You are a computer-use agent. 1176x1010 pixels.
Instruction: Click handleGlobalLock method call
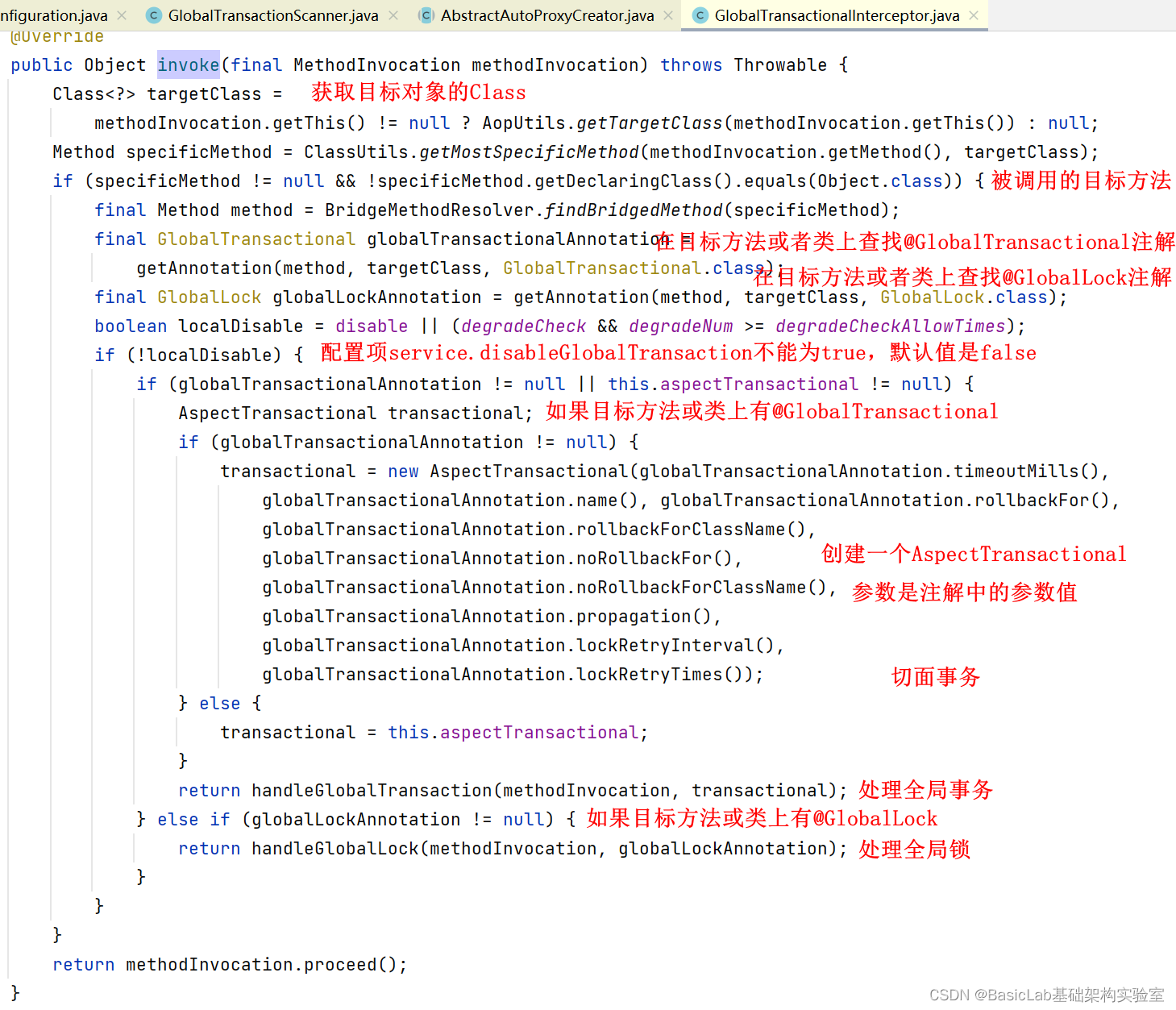pyautogui.click(x=335, y=849)
